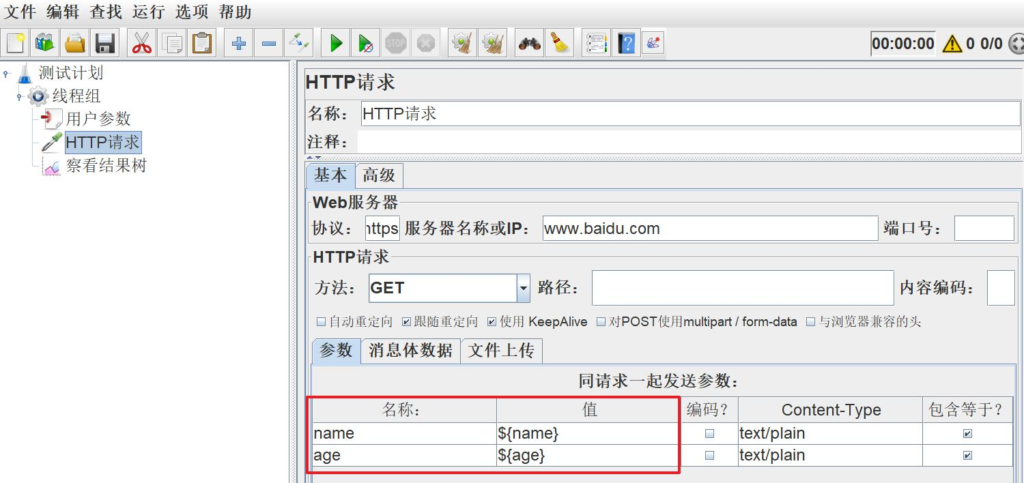Screen dimensions: 1024x483
Task: Open the GET method dropdown
Action: [522, 288]
